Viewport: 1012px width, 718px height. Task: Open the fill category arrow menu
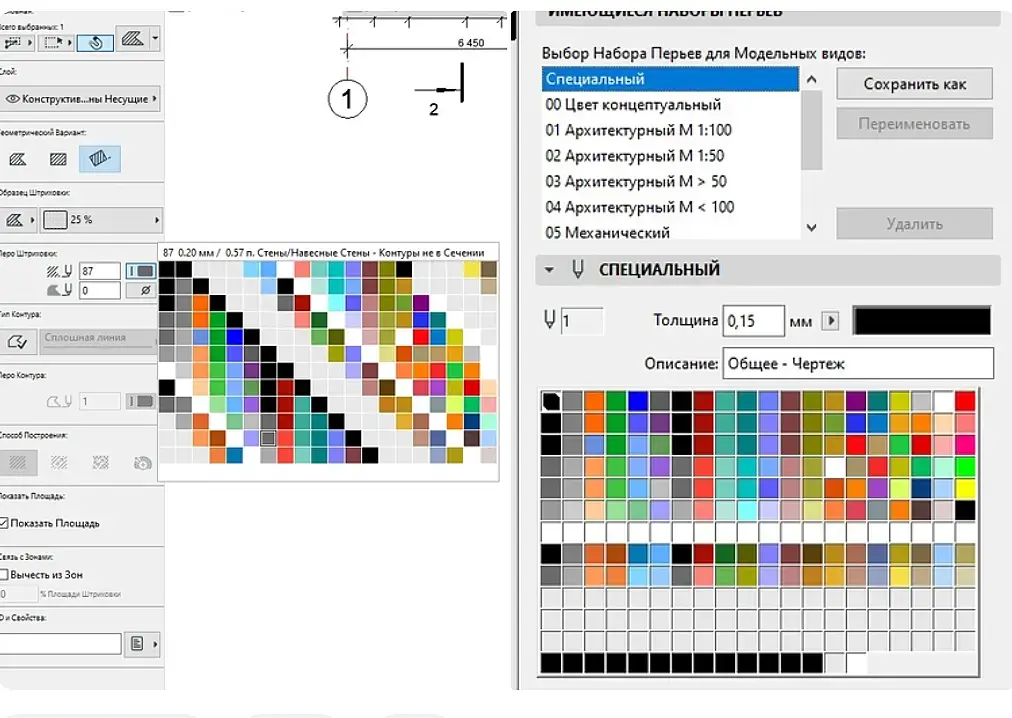32,220
